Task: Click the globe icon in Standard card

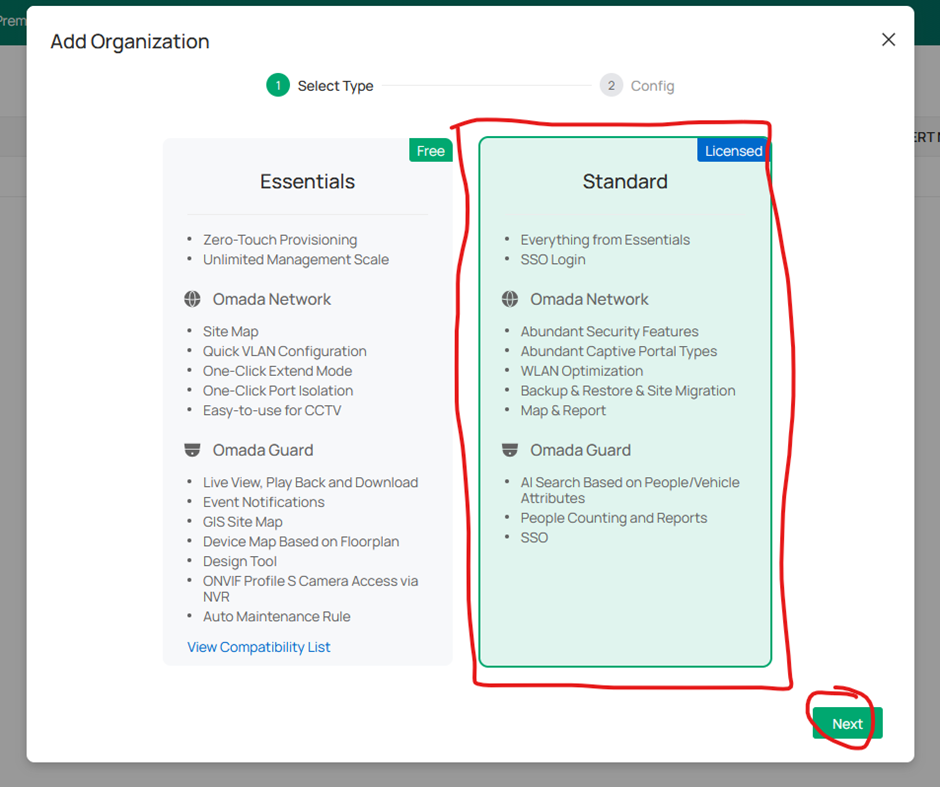Action: pos(510,299)
